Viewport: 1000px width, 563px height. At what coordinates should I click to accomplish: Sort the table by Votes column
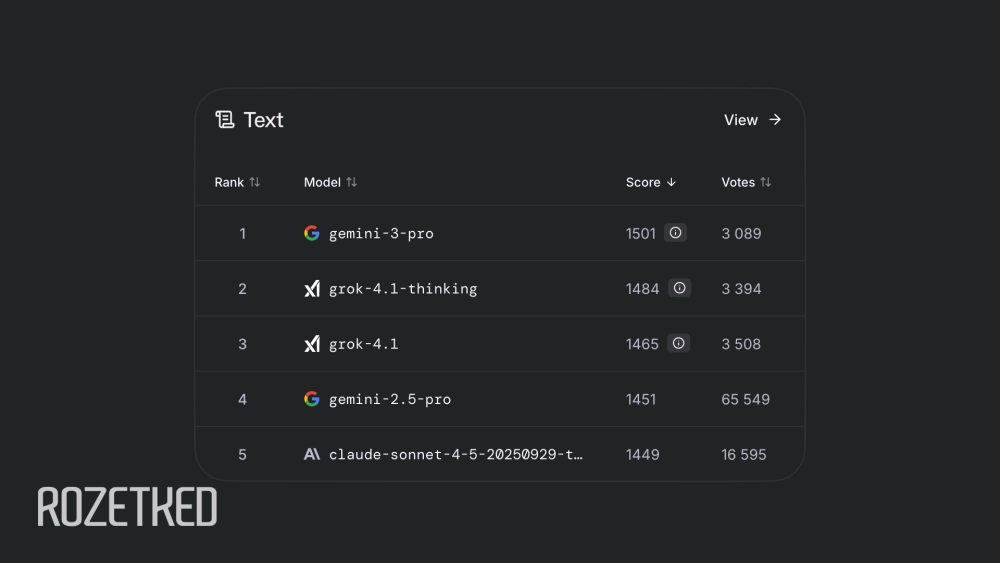tap(746, 182)
